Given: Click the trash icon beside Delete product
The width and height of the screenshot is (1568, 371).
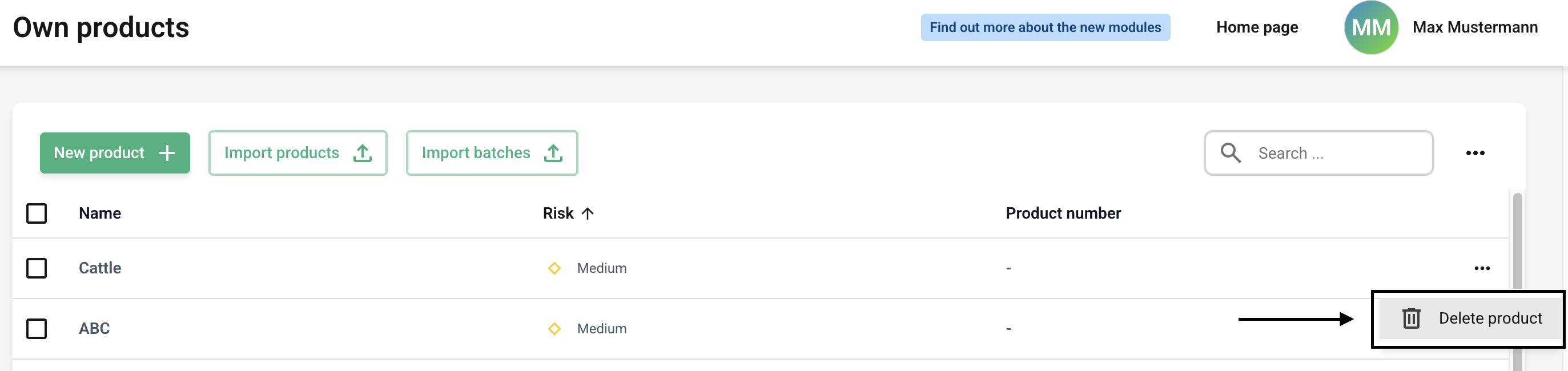Looking at the screenshot, I should tap(1411, 318).
